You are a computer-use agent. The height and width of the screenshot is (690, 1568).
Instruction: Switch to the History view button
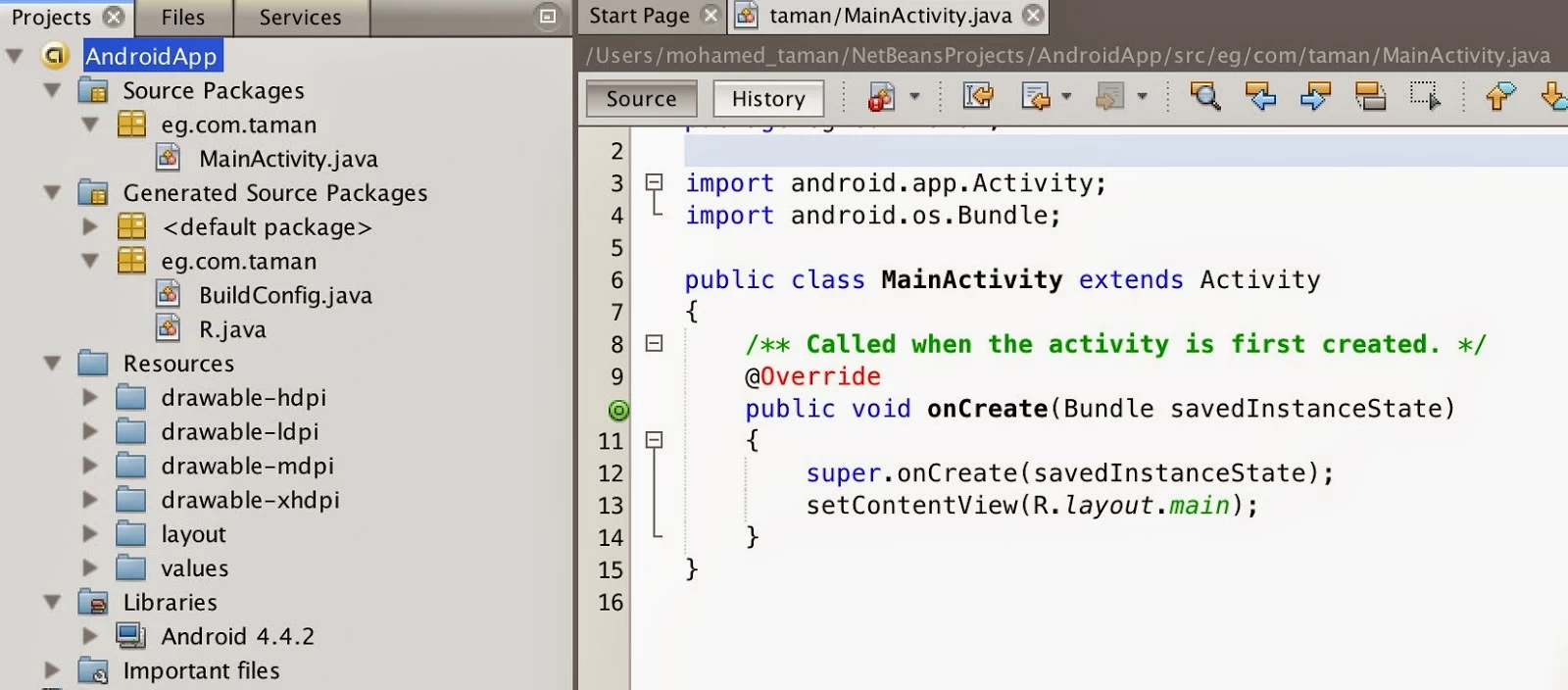coord(768,99)
